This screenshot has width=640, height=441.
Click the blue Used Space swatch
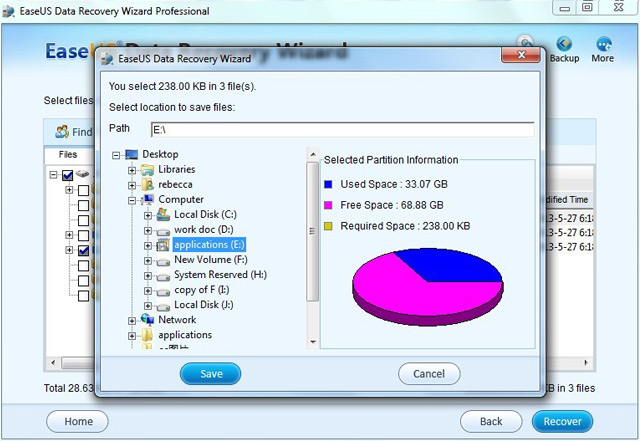pos(328,184)
